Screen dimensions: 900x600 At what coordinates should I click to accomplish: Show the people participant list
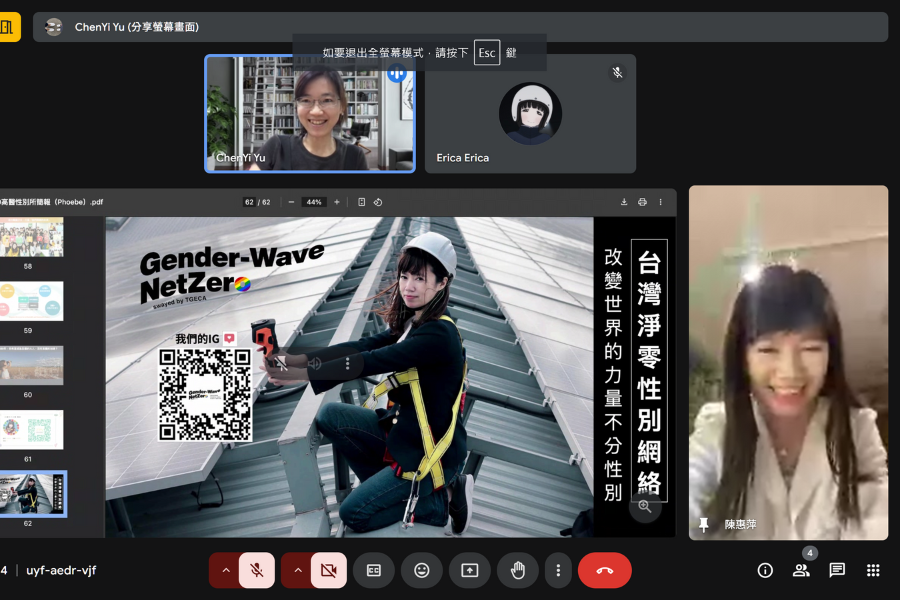(x=801, y=570)
